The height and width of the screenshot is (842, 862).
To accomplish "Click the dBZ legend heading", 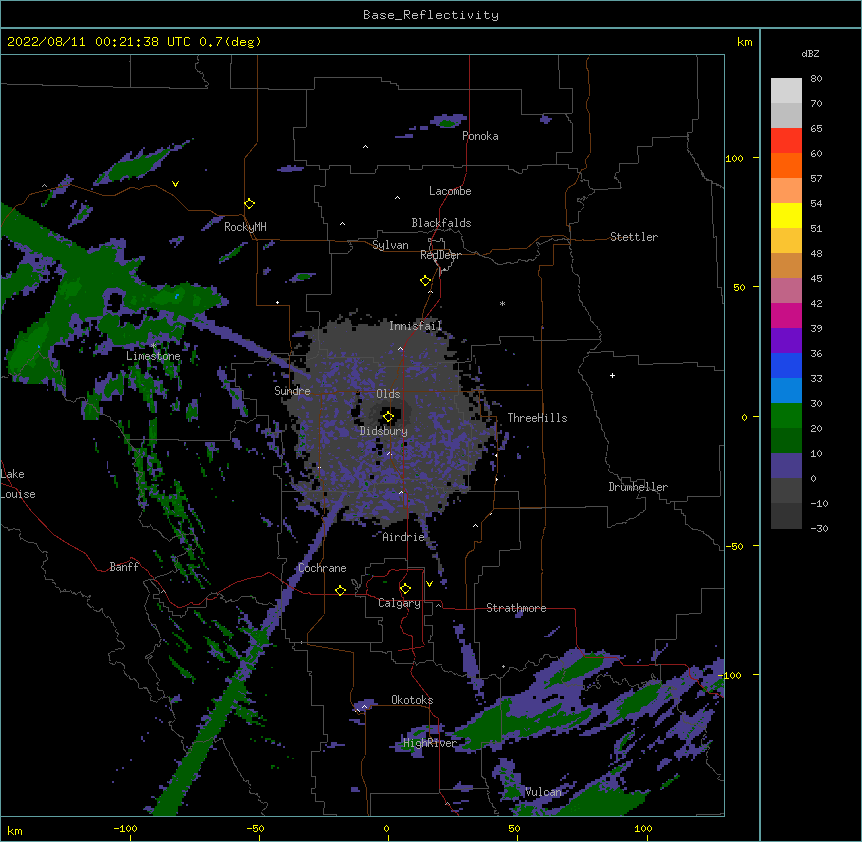I will (810, 54).
